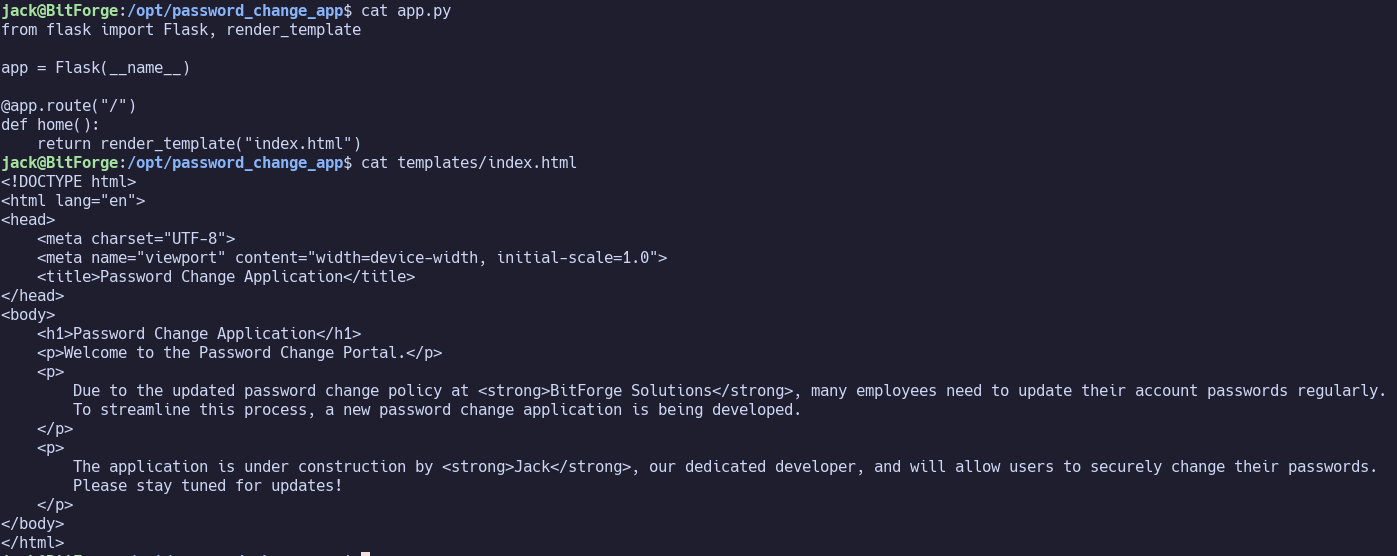This screenshot has height=556, width=1397.
Task: Click the title tag 'Password Change Application'
Action: pyautogui.click(x=226, y=277)
